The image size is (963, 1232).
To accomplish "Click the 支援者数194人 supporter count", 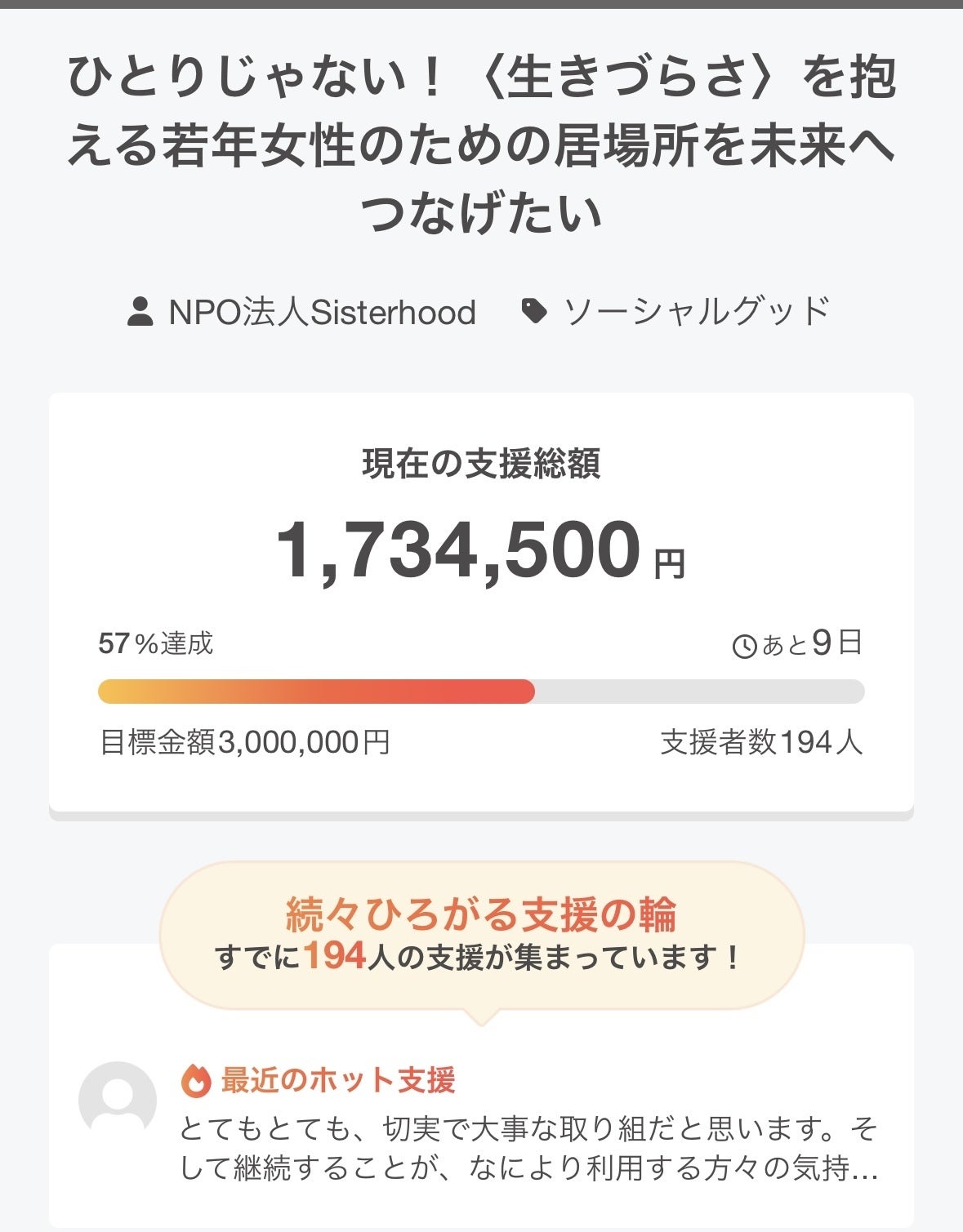I will coord(761,742).
